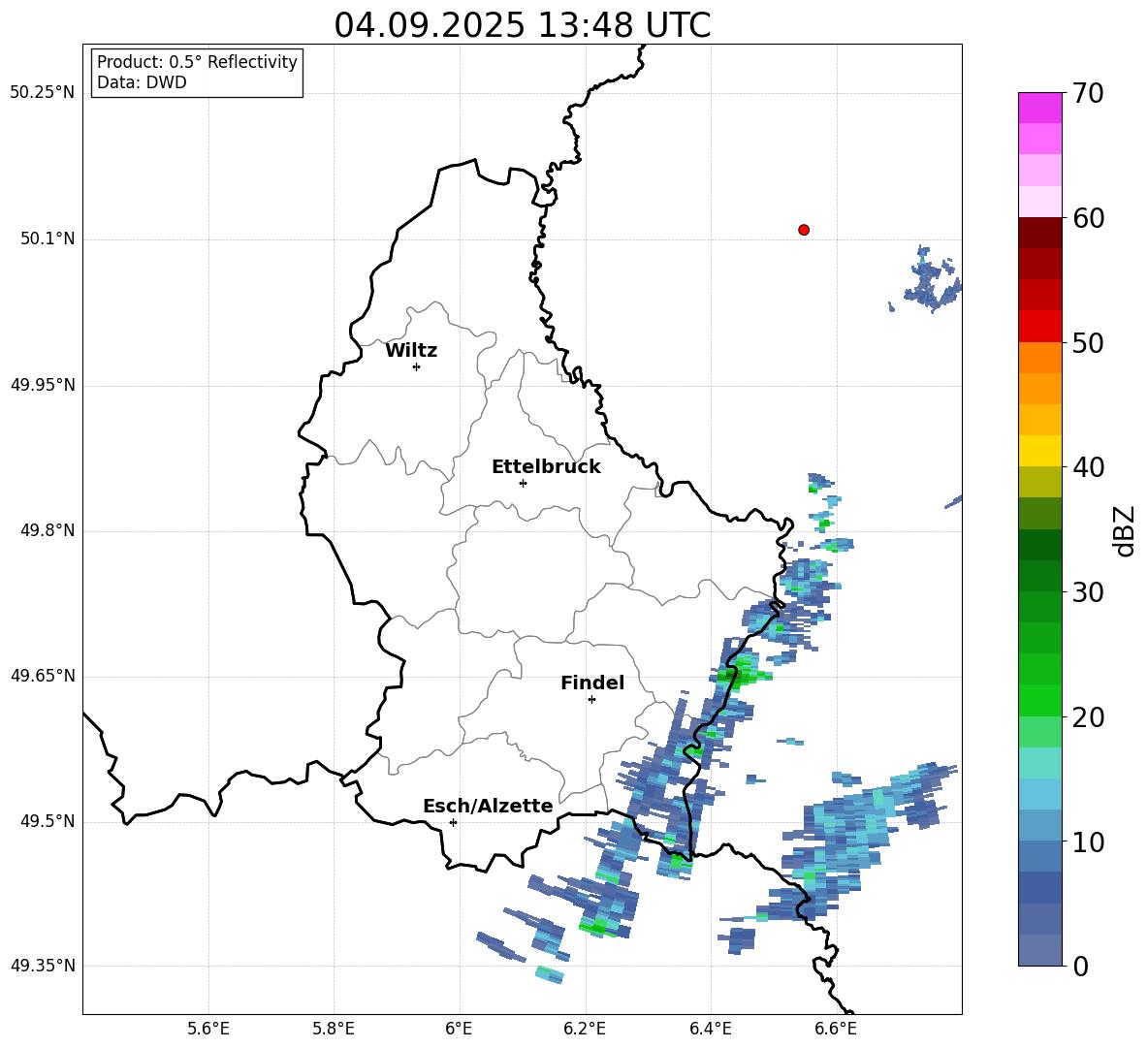Screen dimensions: 1148x1048
Task: Click the 5.8°E longitude label
Action: 334,1029
